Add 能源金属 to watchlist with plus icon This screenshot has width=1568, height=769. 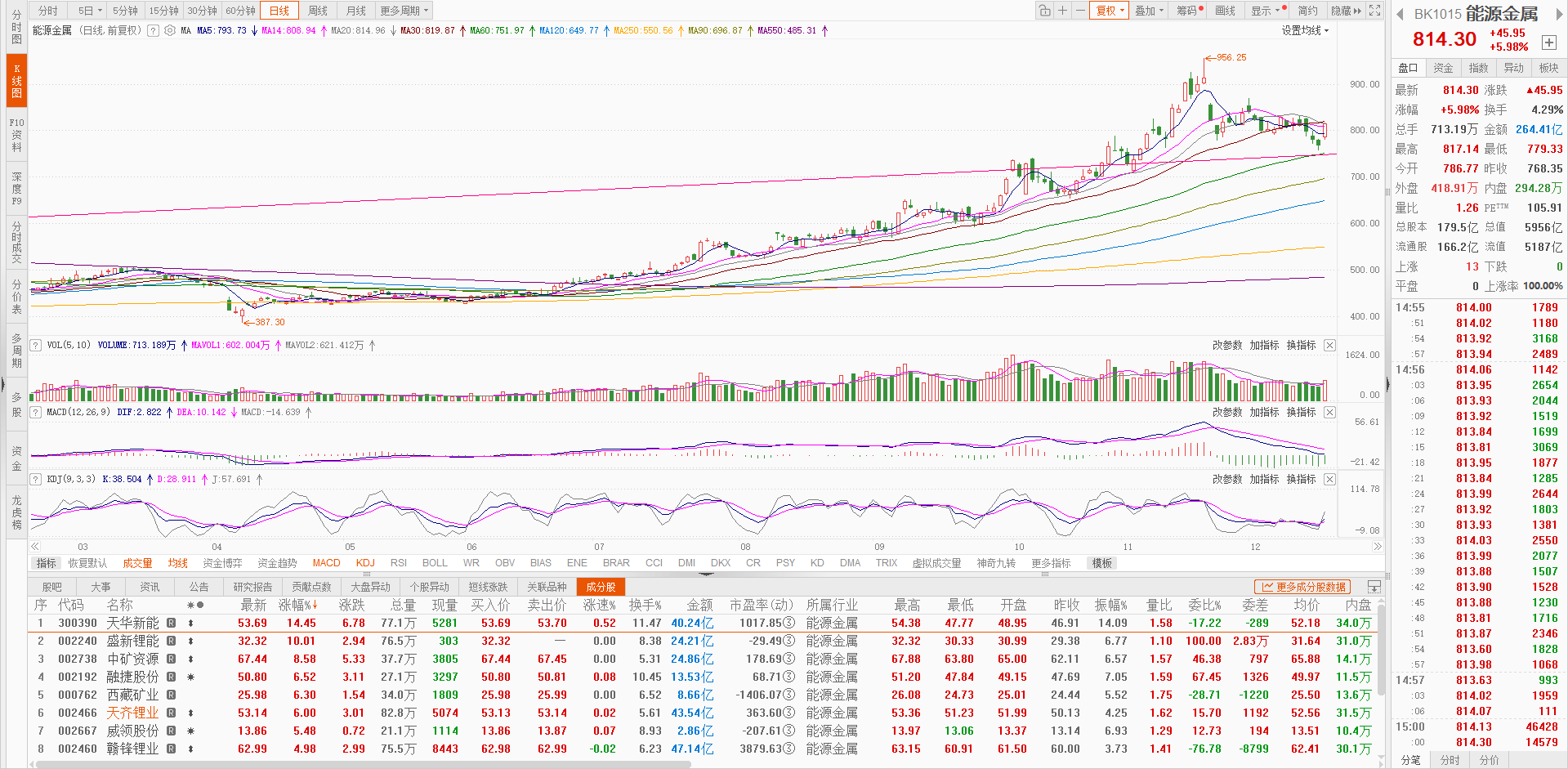click(x=1548, y=42)
